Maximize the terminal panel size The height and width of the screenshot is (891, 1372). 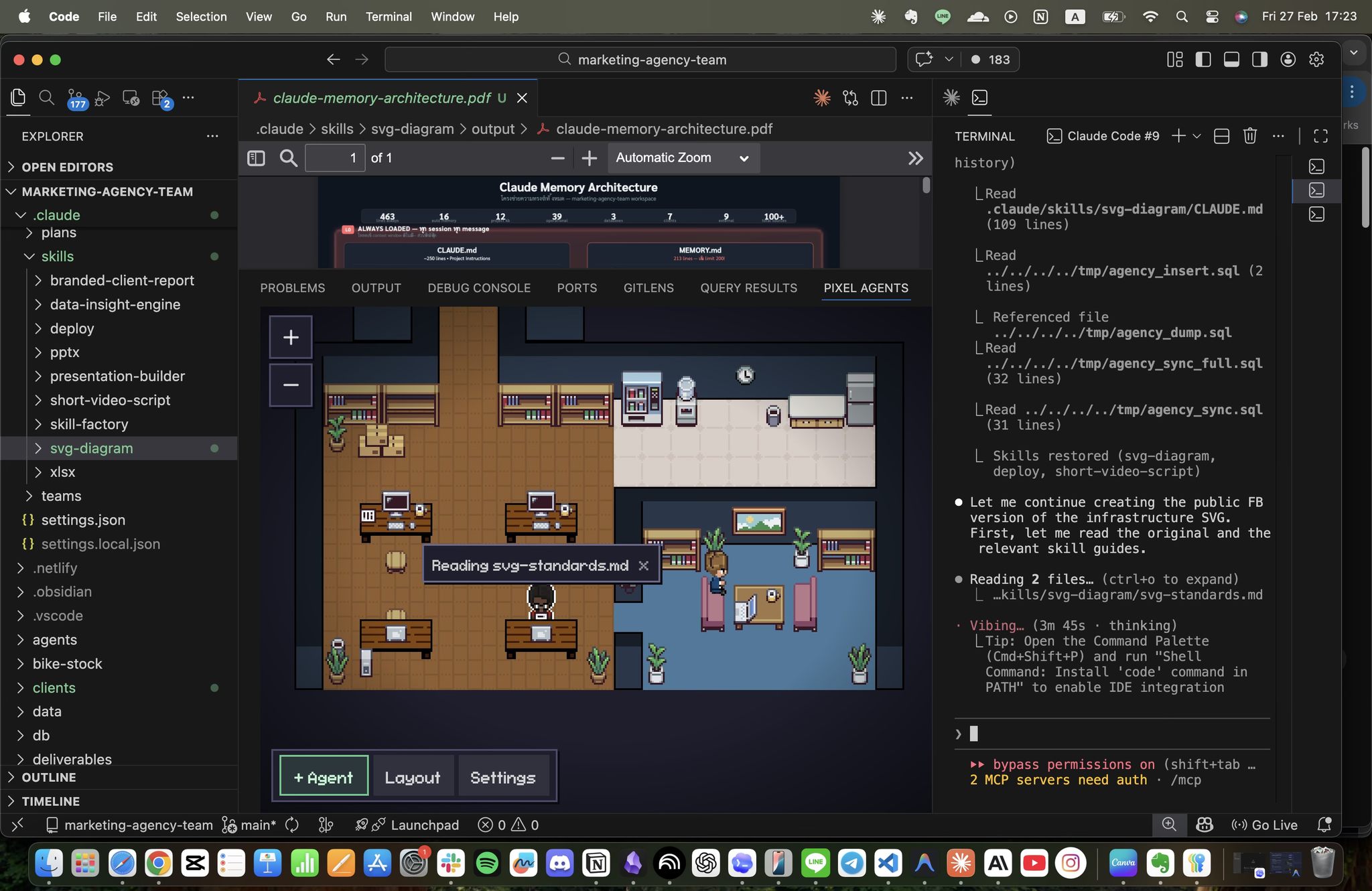1320,136
